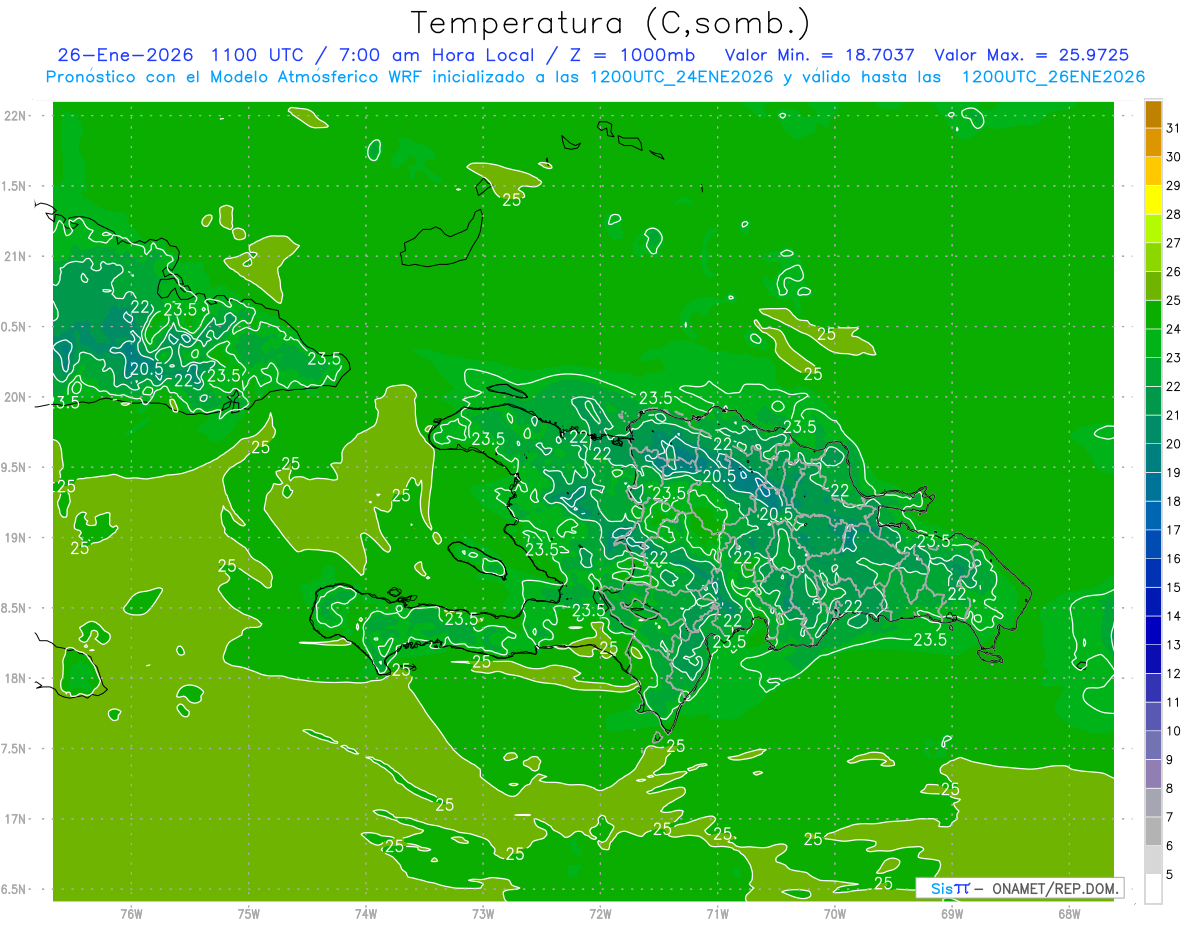Click the '68W' longitude axis label
Image resolution: width=1200 pixels, height=927 pixels.
click(1069, 913)
